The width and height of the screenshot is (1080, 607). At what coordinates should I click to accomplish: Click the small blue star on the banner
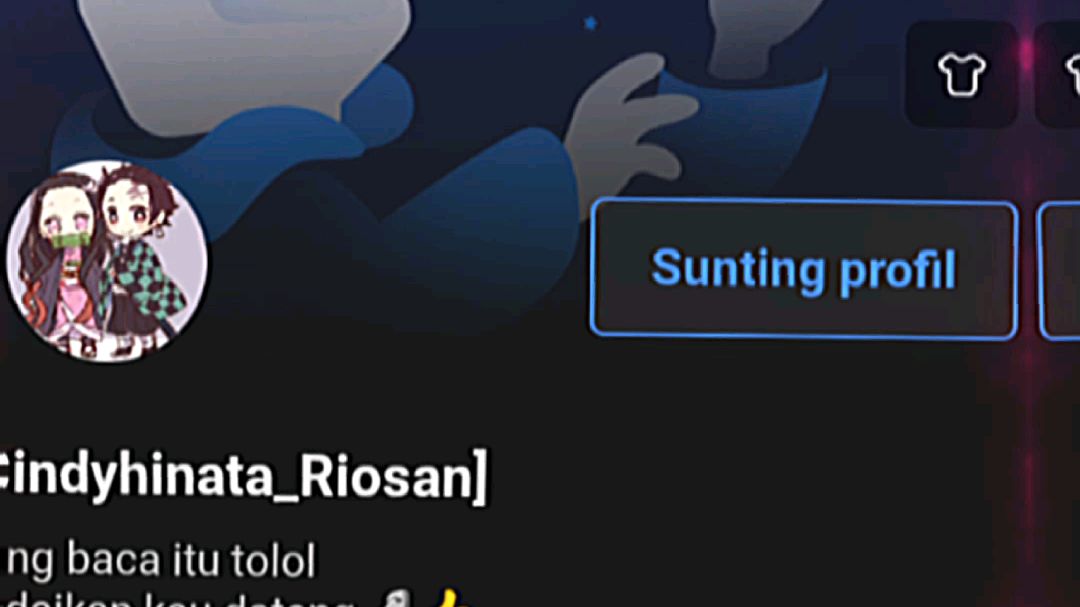coord(590,23)
